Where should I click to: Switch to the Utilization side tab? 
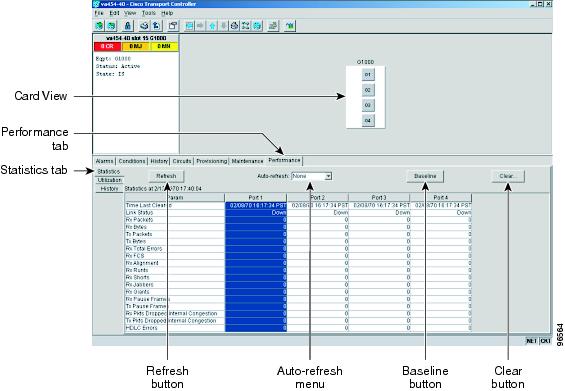pyautogui.click(x=110, y=180)
